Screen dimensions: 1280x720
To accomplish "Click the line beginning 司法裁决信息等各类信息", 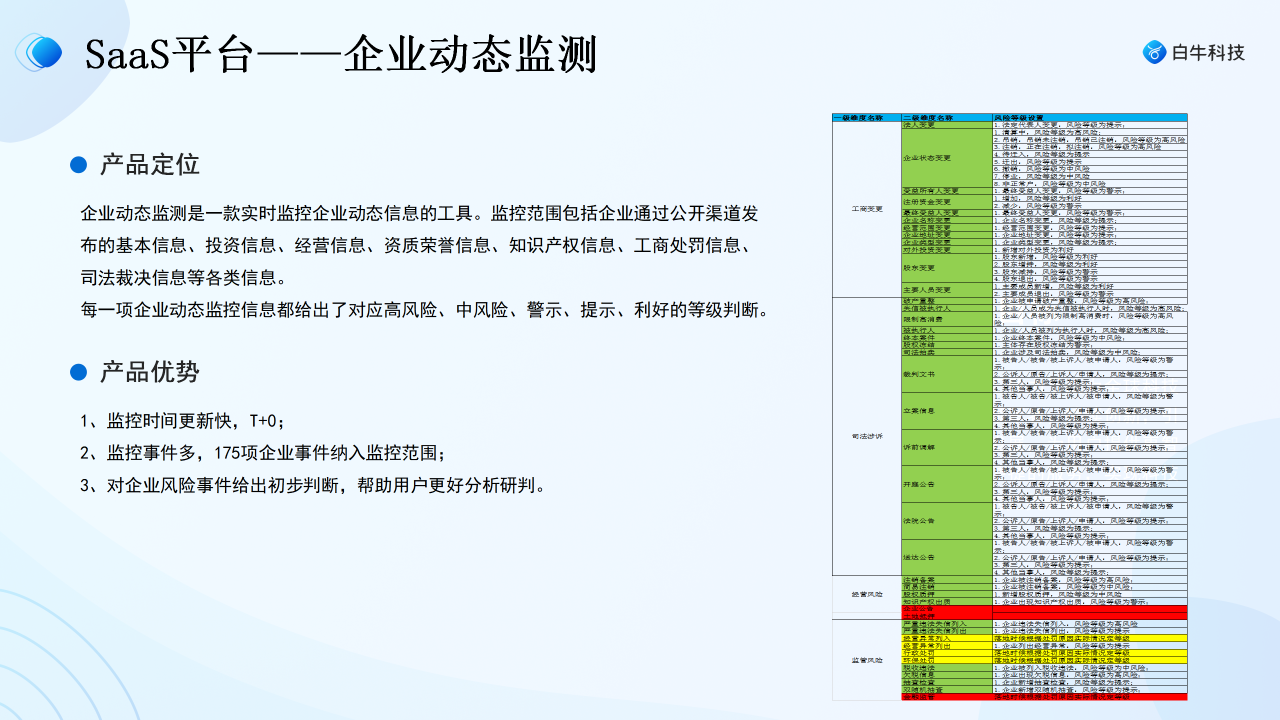I will tap(184, 277).
